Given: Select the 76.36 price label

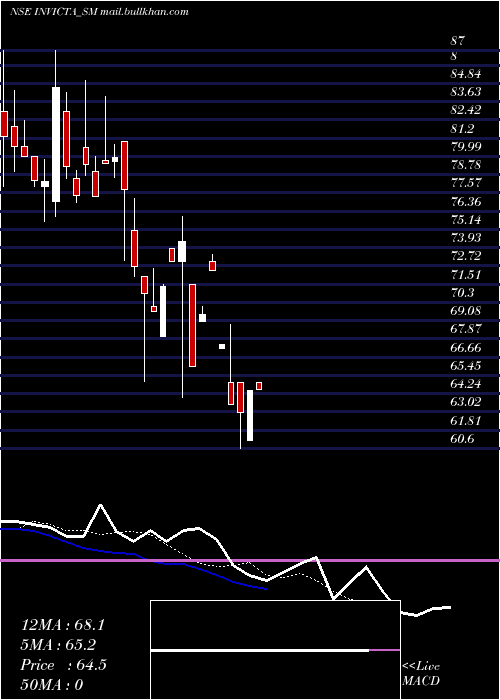Looking at the screenshot, I should coord(466,202).
